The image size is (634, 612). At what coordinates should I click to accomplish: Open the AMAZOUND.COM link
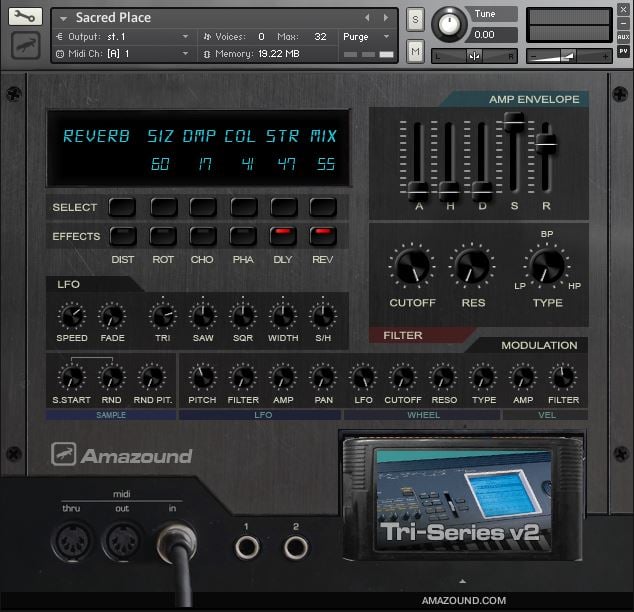[x=464, y=601]
